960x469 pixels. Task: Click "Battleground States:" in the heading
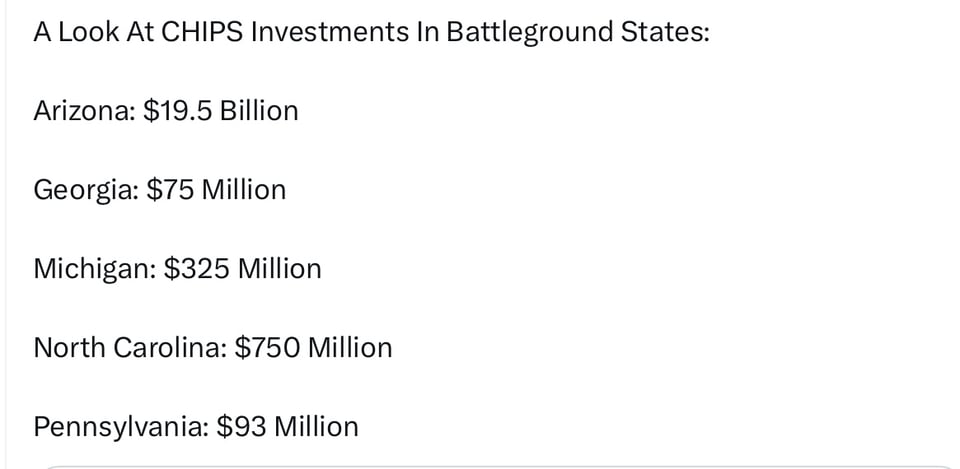pyautogui.click(x=578, y=32)
